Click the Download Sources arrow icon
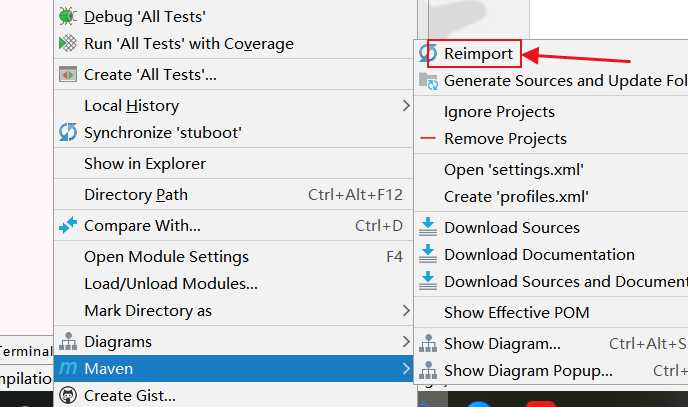688x407 pixels. [x=428, y=227]
